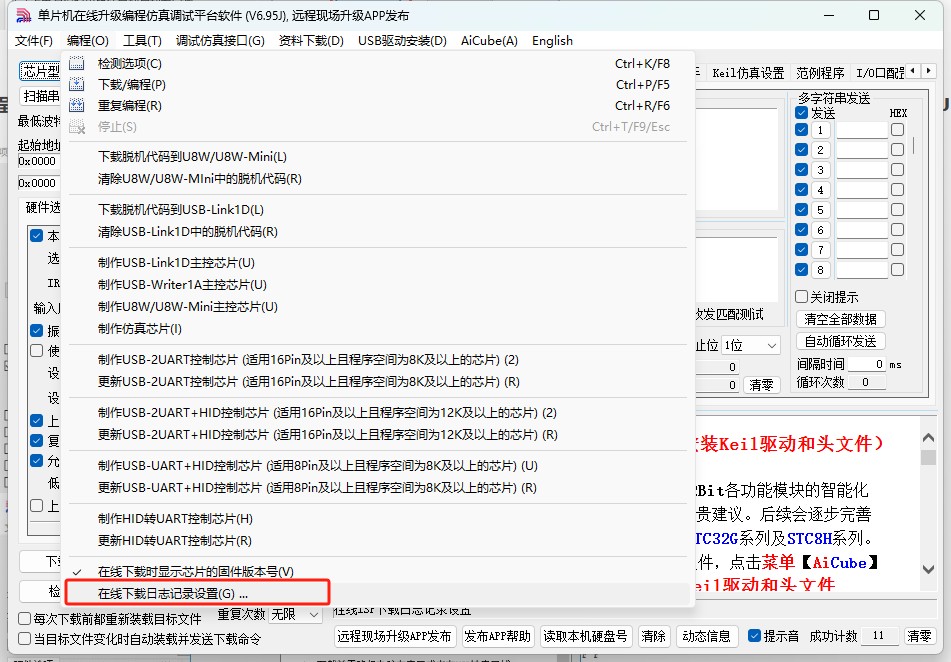
Task: Open the 调试仿真接口(G) menu
Action: [220, 41]
